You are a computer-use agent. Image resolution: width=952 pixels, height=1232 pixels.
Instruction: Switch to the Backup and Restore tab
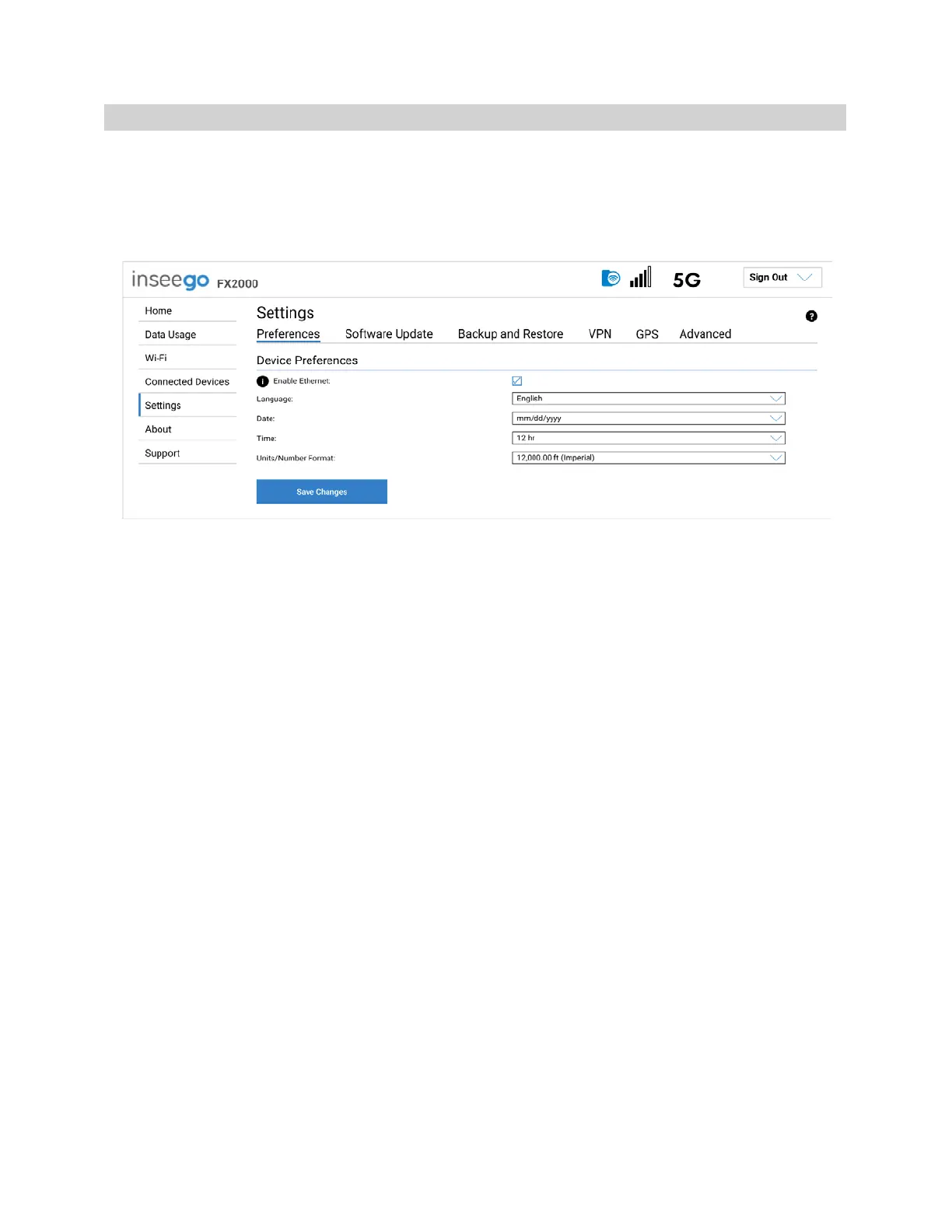510,334
